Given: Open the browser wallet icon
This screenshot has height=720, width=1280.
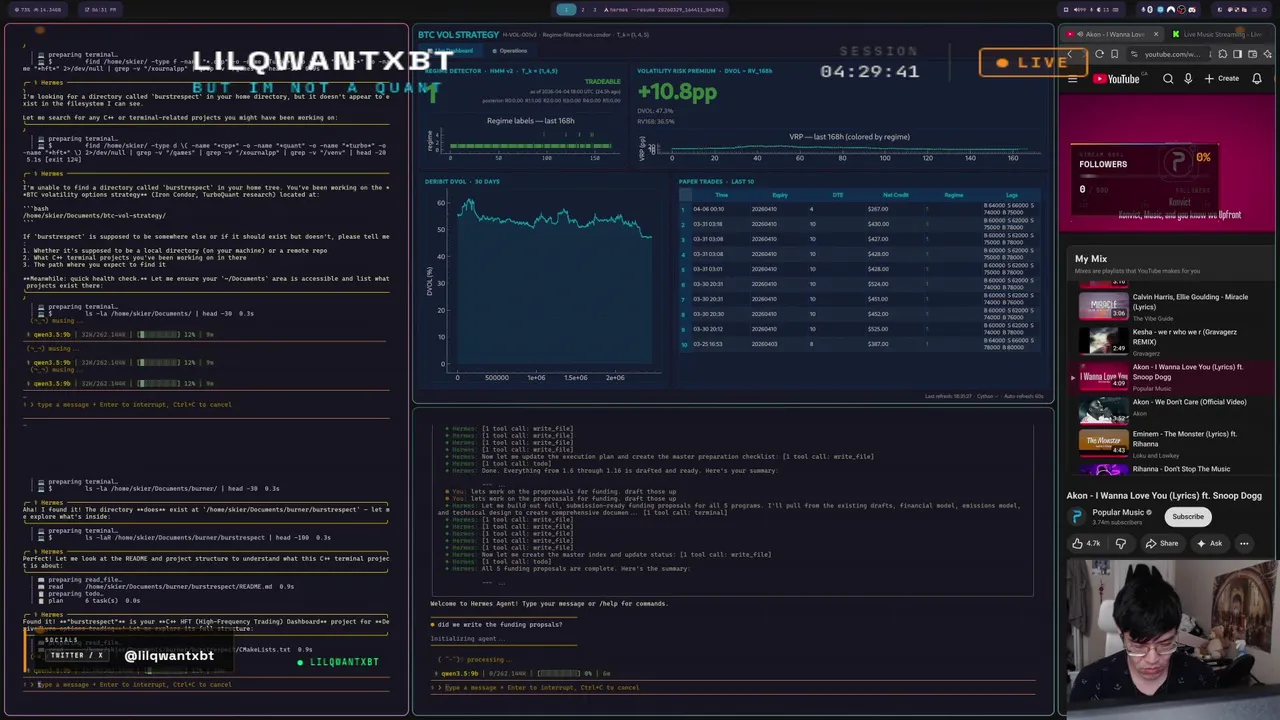Looking at the screenshot, I should pyautogui.click(x=1252, y=54).
